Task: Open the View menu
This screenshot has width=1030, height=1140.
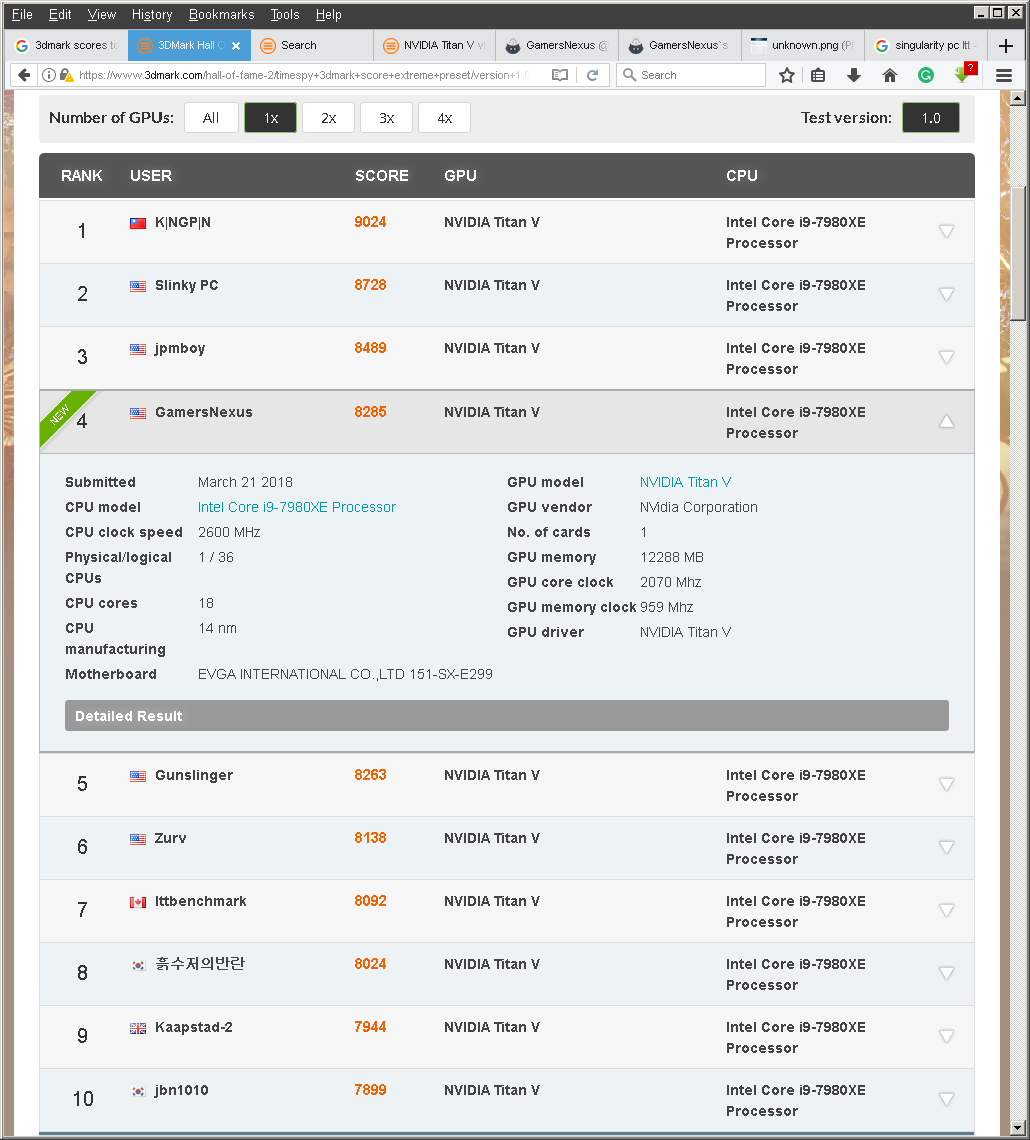Action: [x=102, y=15]
